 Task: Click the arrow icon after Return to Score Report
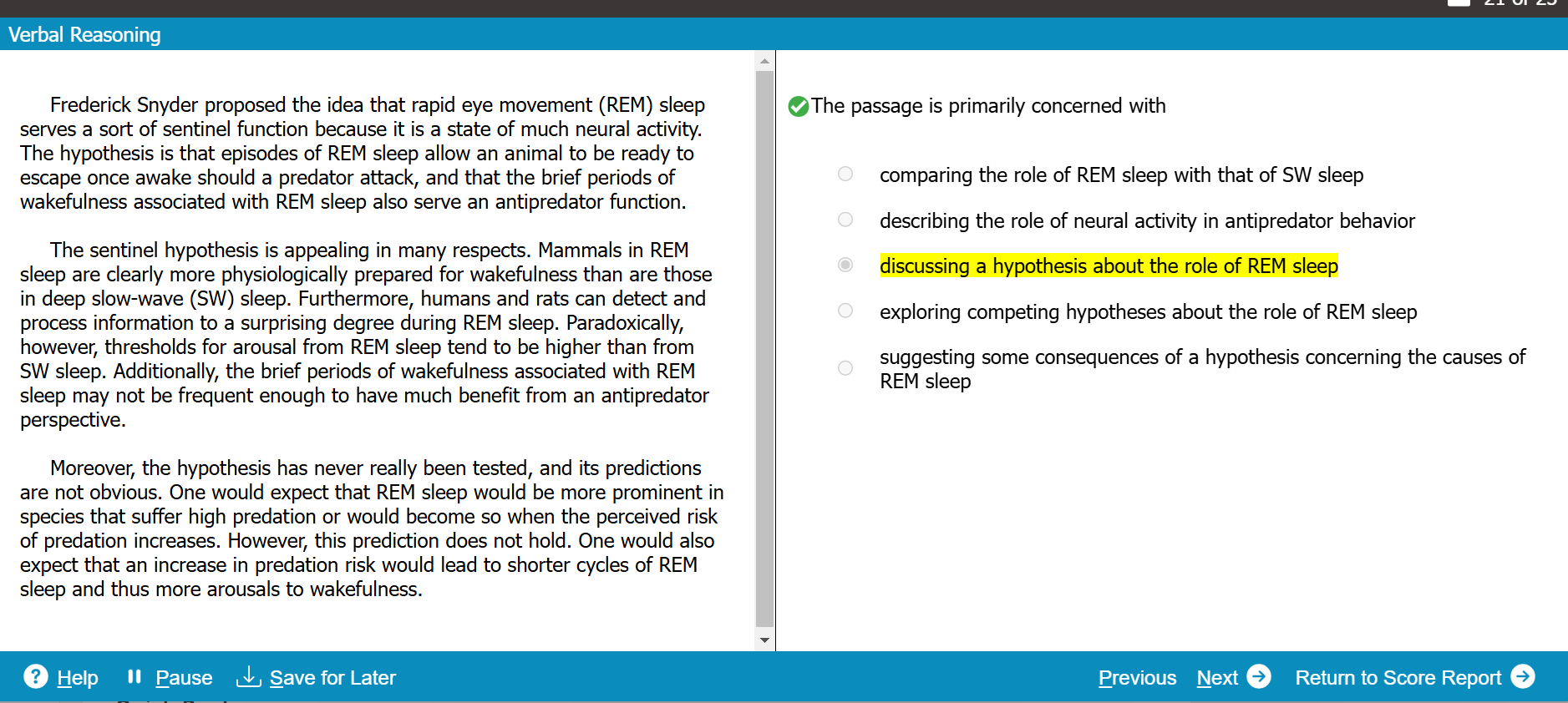[x=1523, y=676]
